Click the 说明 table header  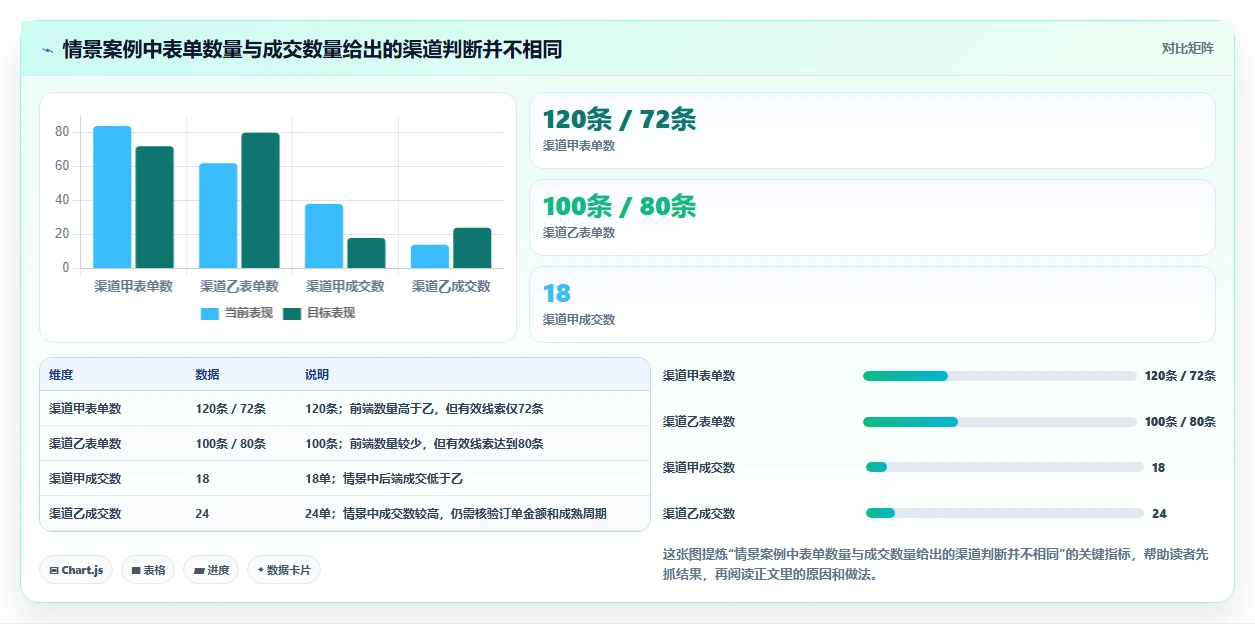pyautogui.click(x=317, y=375)
